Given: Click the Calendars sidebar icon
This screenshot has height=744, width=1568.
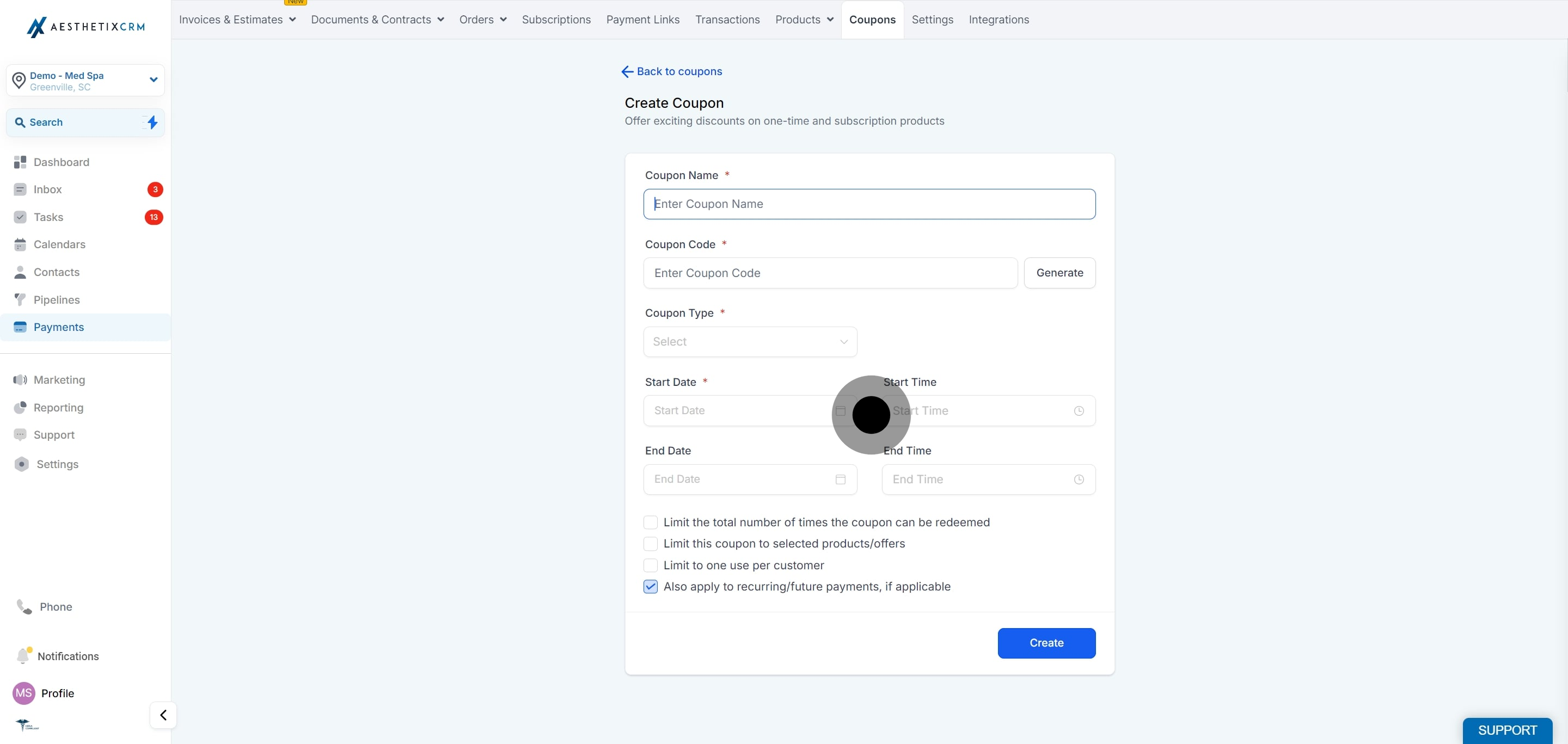Looking at the screenshot, I should click(x=20, y=244).
